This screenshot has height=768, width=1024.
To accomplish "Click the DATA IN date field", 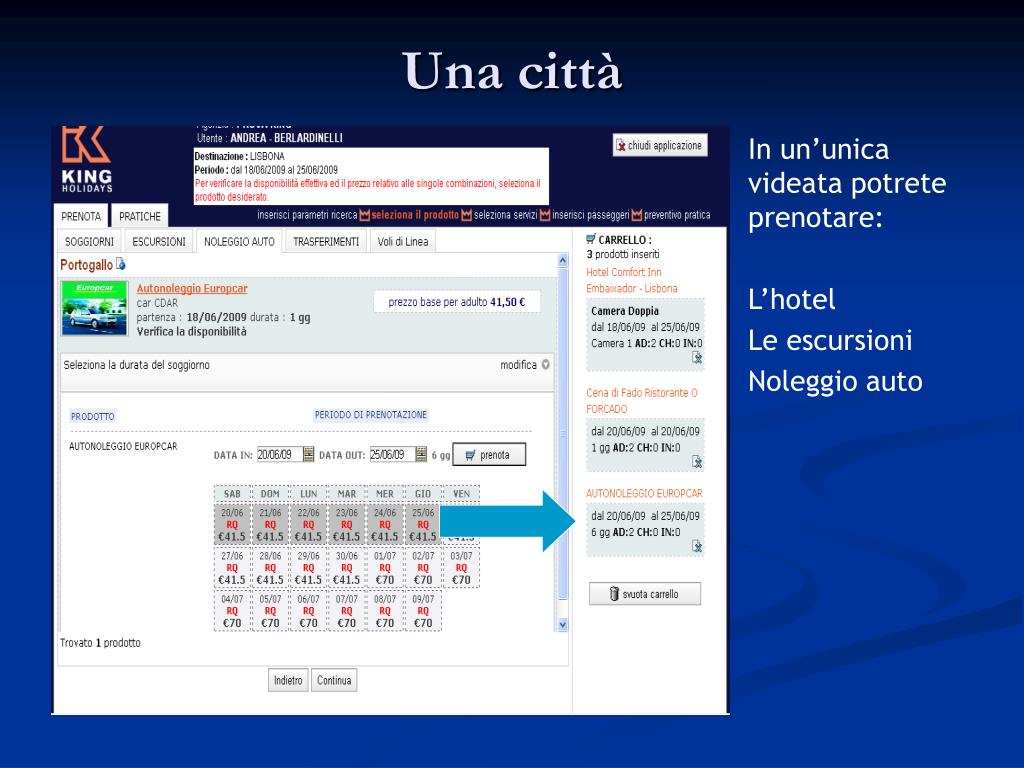I will 279,454.
